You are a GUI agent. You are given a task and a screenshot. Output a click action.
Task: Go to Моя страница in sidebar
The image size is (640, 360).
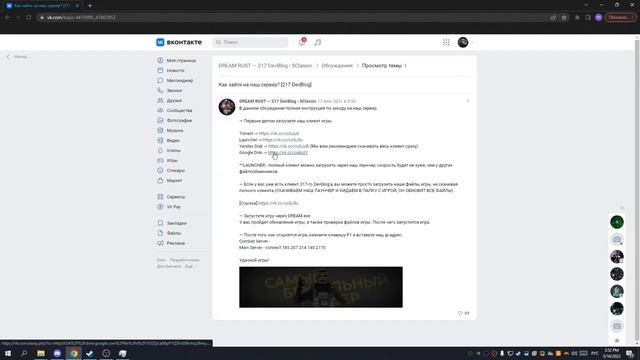(x=181, y=60)
